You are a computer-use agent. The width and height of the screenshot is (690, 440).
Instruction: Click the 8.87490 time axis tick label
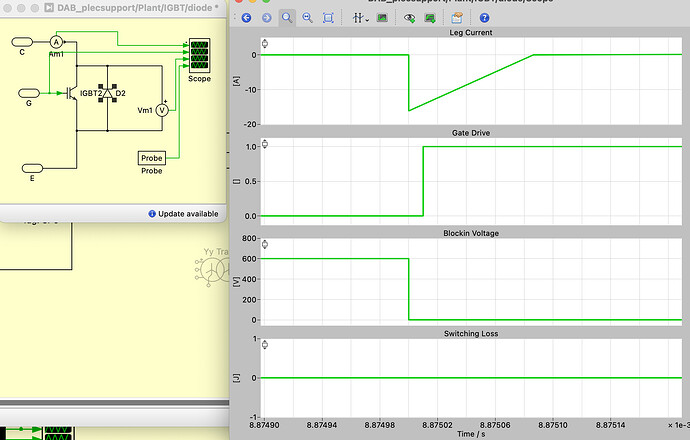click(264, 425)
